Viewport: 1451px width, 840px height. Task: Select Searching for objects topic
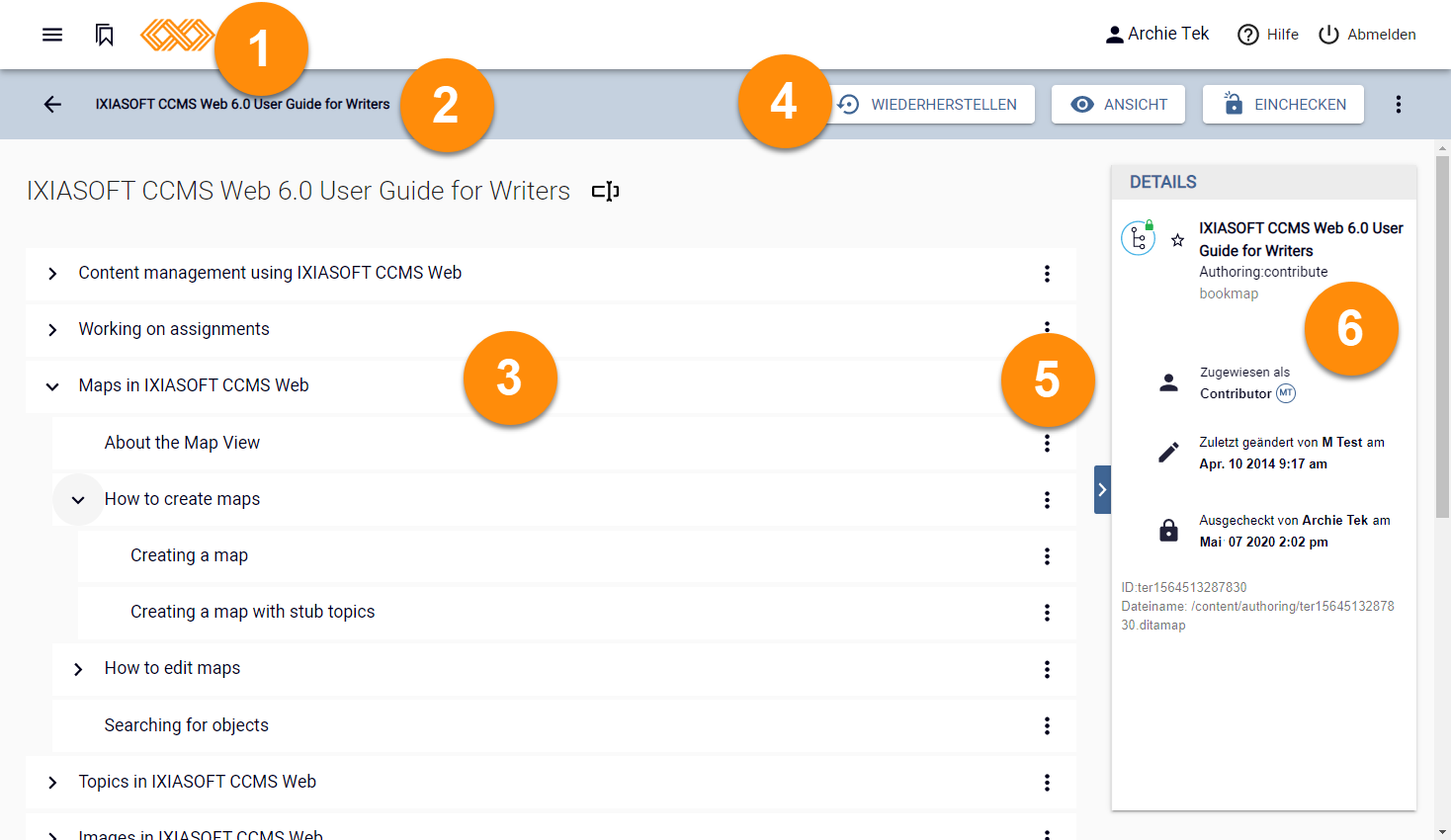[186, 725]
